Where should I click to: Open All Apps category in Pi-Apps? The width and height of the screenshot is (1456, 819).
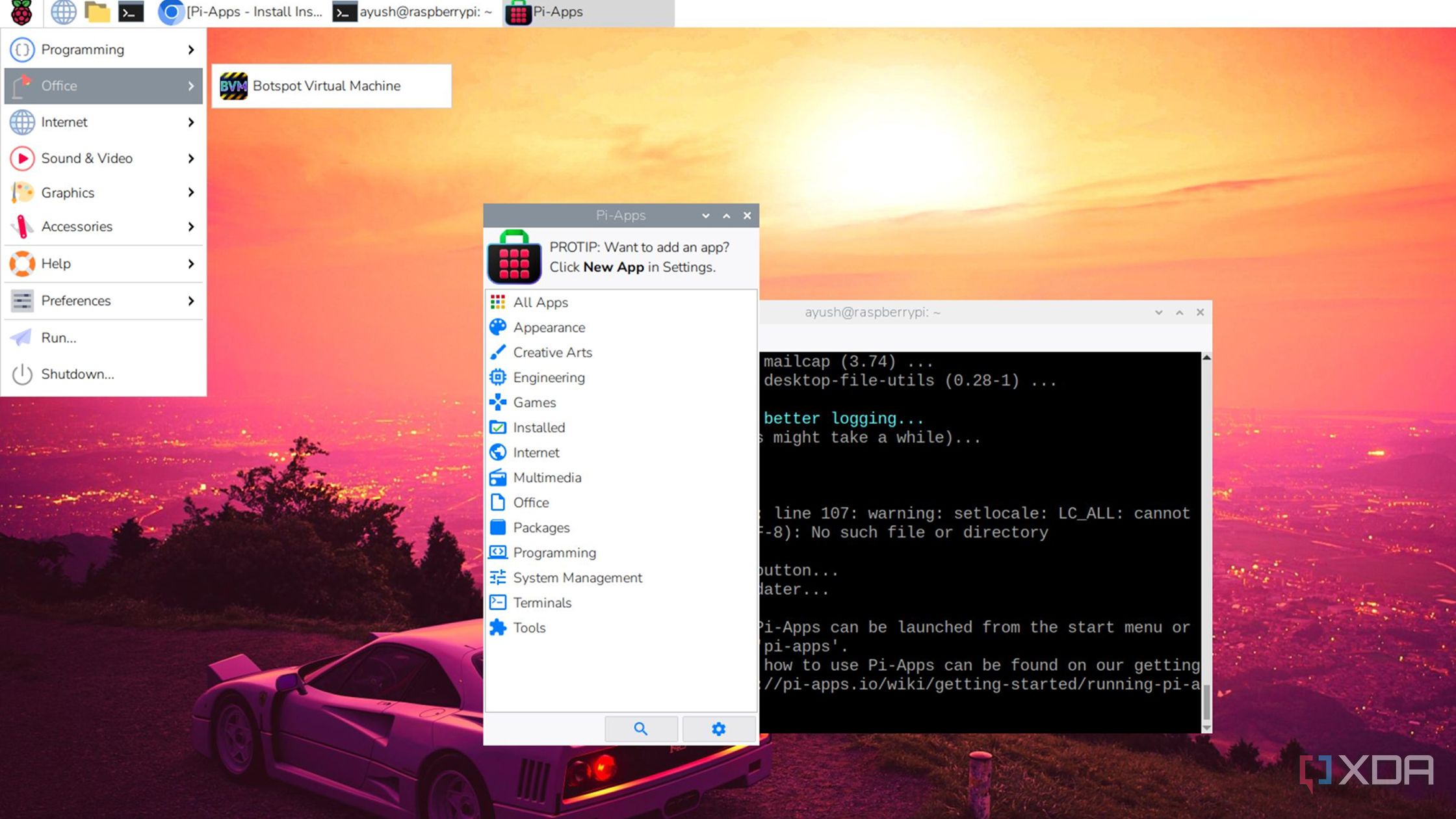(x=621, y=302)
